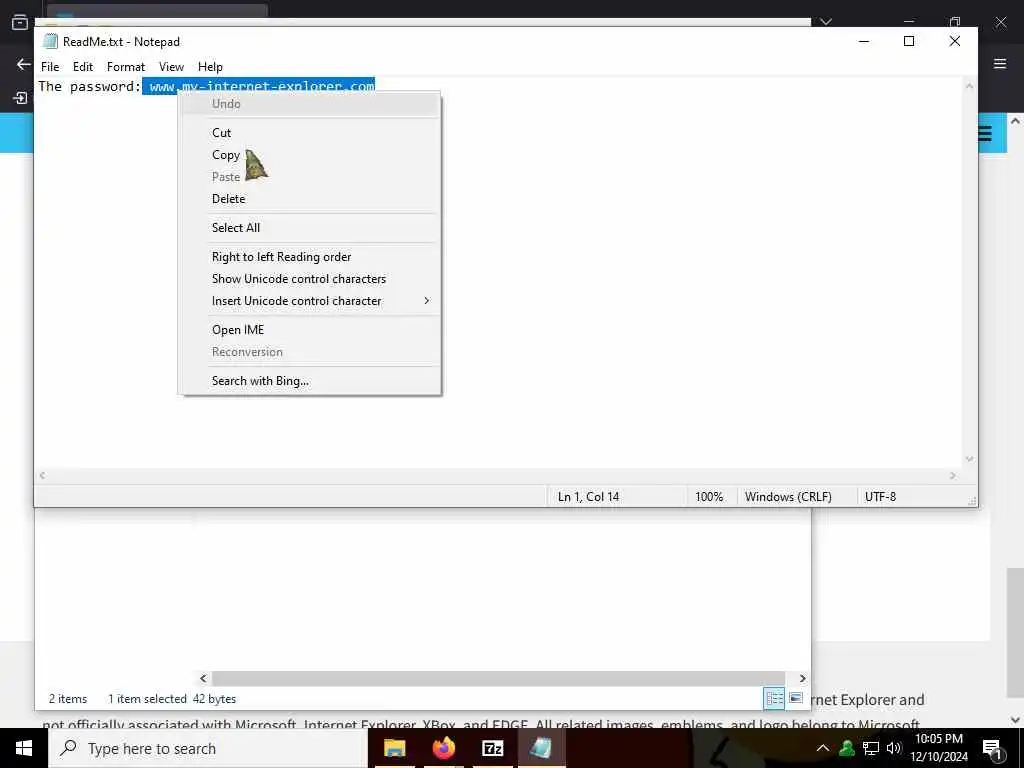Open File Explorer from the taskbar
Viewport: 1024px width, 768px height.
pyautogui.click(x=394, y=748)
